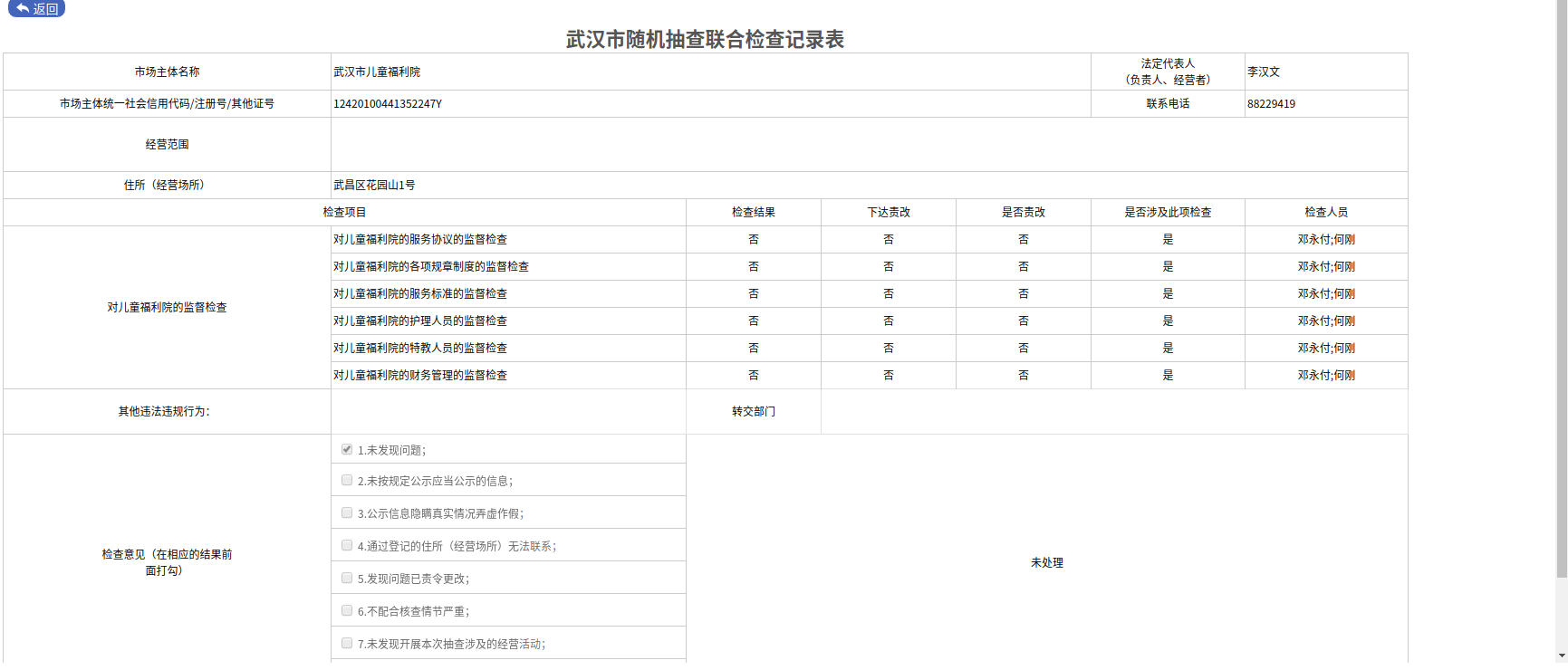This screenshot has height=670, width=1568.
Task: Click legal representative name 李汉文
Action: pyautogui.click(x=1263, y=72)
